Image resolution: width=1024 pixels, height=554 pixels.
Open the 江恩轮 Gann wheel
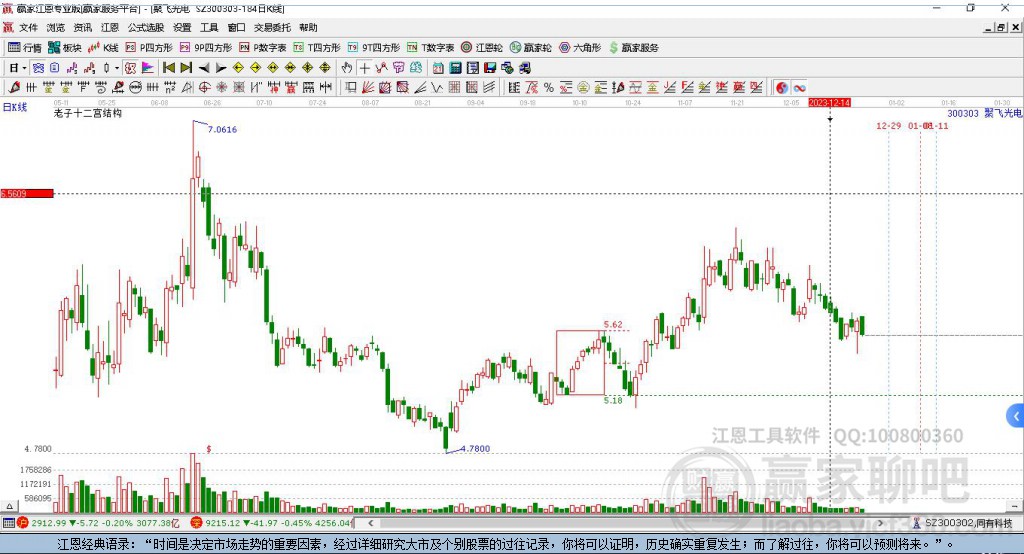[x=482, y=48]
